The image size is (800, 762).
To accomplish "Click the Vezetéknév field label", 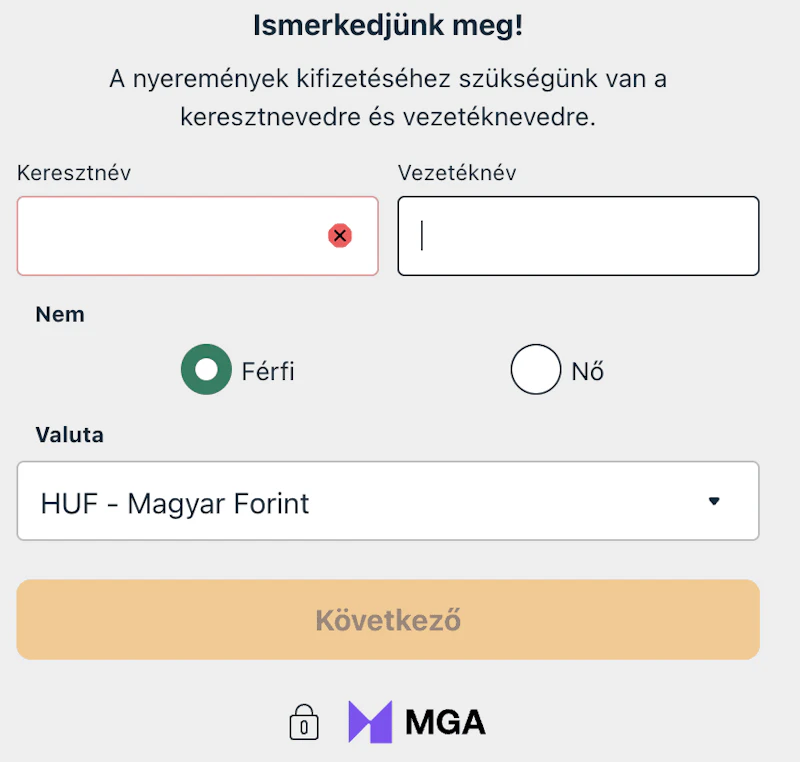I will (x=457, y=173).
